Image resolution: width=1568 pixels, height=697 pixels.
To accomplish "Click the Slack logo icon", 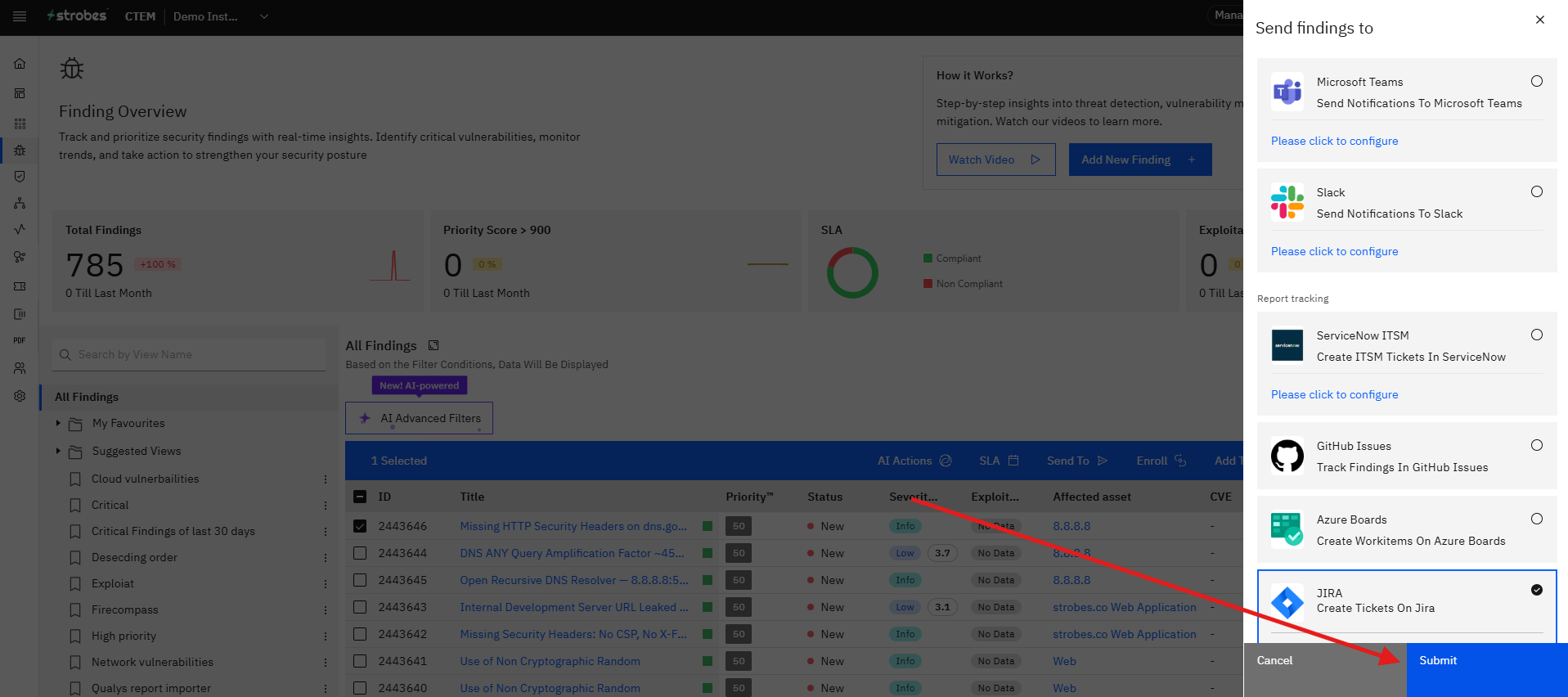I will [1287, 202].
